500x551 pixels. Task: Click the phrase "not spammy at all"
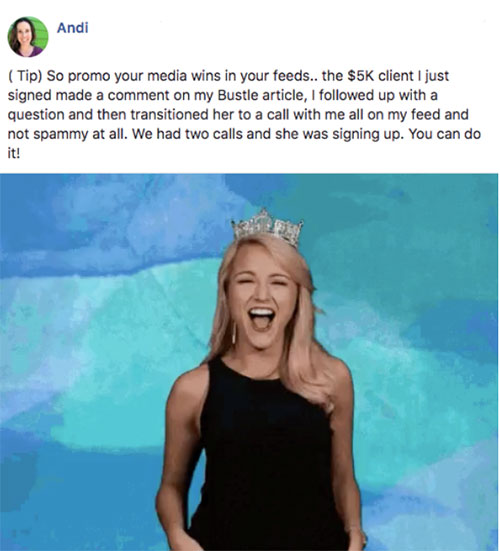tap(66, 134)
